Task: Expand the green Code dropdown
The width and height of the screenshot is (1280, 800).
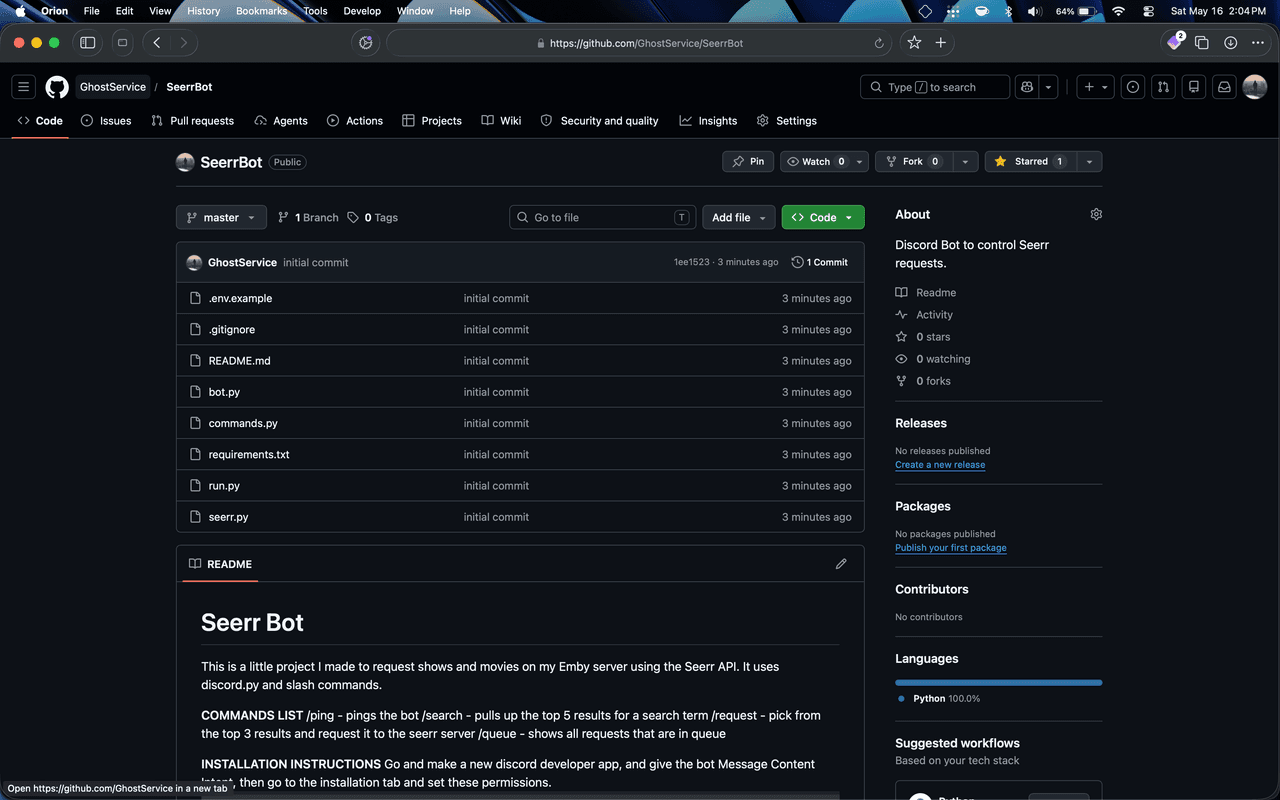Action: point(823,217)
